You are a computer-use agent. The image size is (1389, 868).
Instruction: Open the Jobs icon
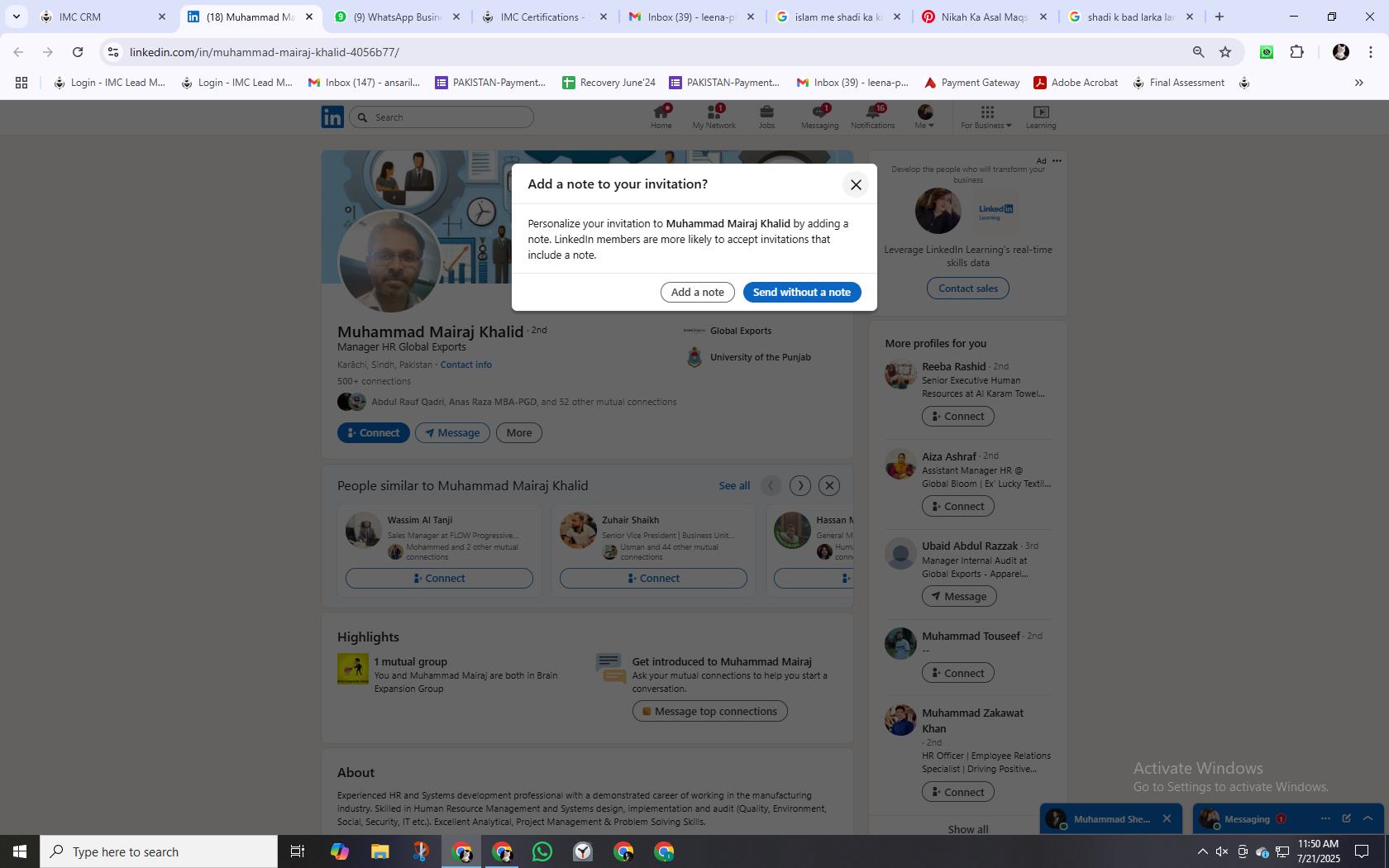pos(766,117)
